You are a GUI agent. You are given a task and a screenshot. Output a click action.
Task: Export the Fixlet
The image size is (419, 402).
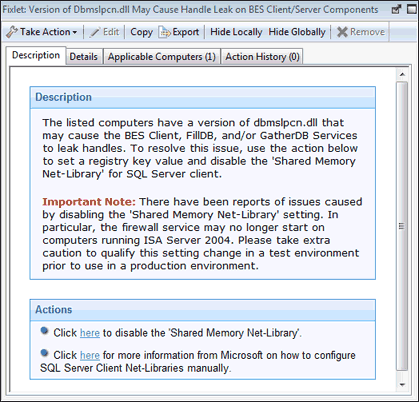click(180, 32)
